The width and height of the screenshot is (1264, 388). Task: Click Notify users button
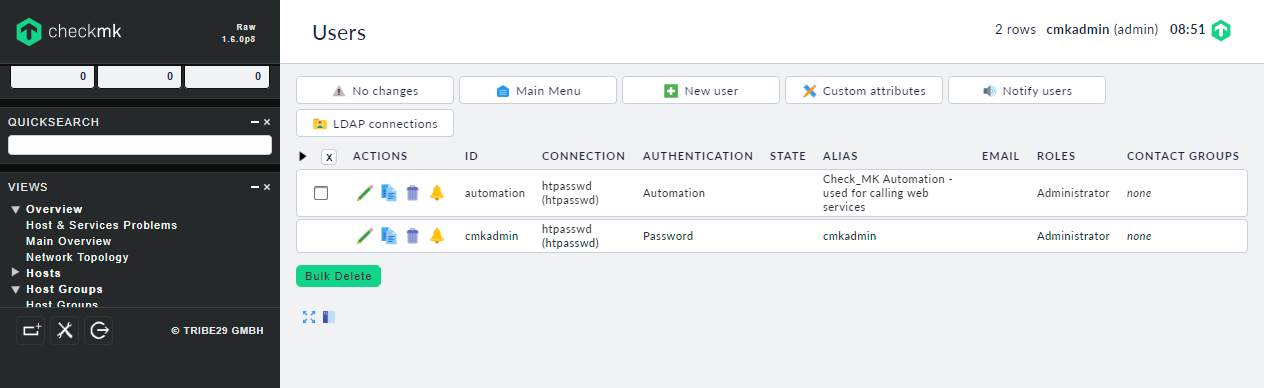(1027, 90)
